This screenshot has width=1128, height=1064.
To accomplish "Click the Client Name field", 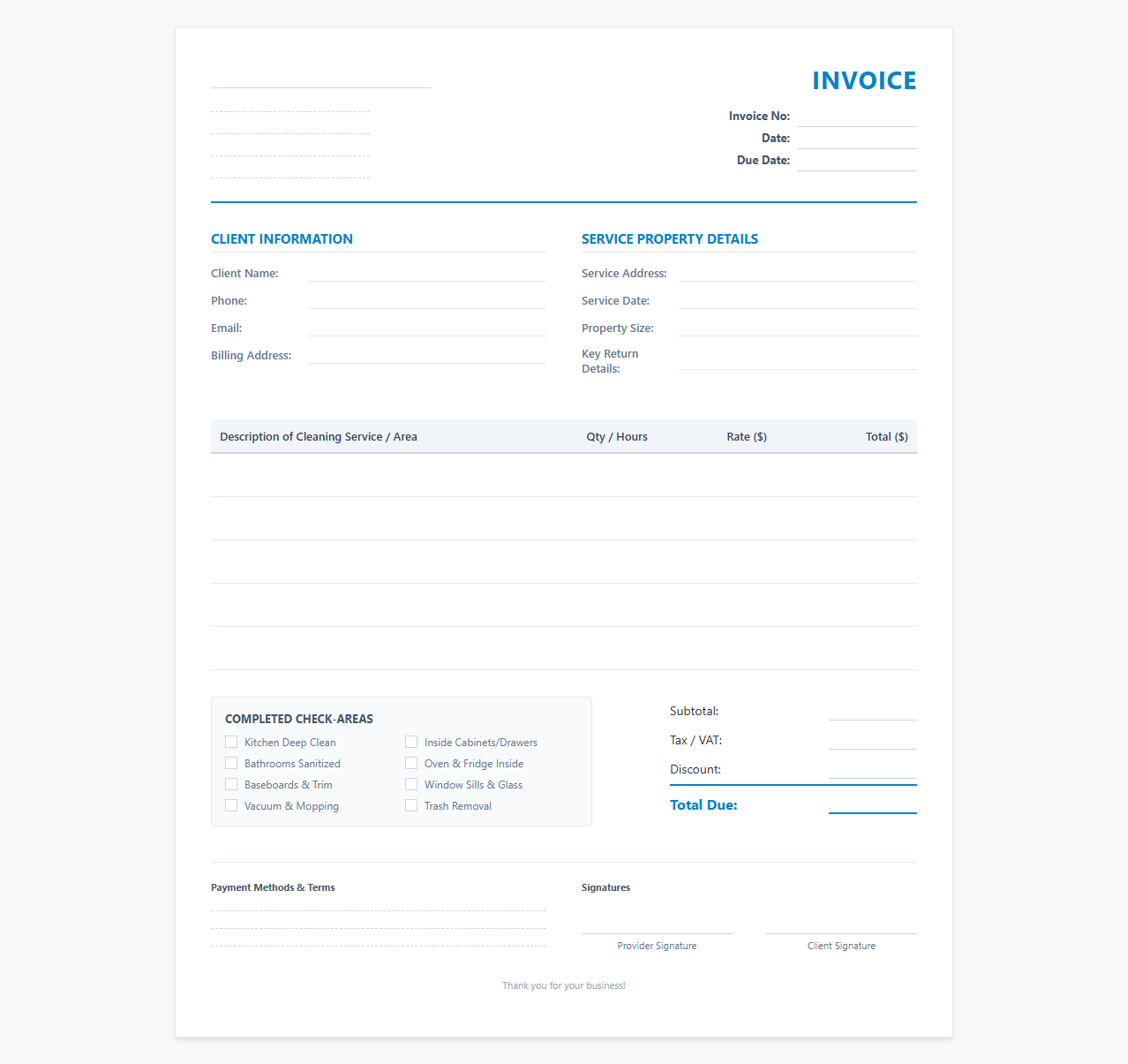I will pyautogui.click(x=427, y=273).
